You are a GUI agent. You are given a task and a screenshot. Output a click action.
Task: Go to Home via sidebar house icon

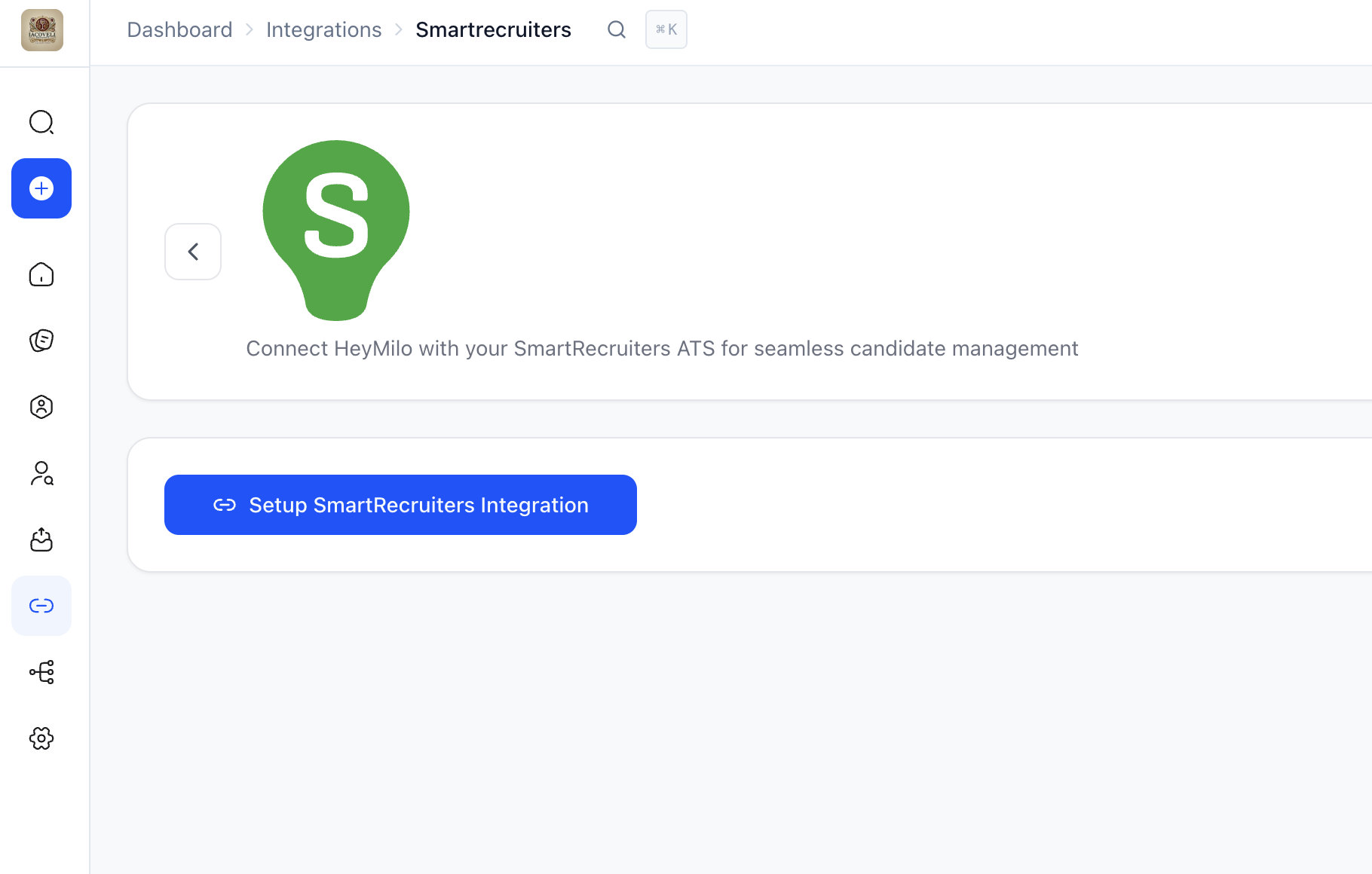41,274
